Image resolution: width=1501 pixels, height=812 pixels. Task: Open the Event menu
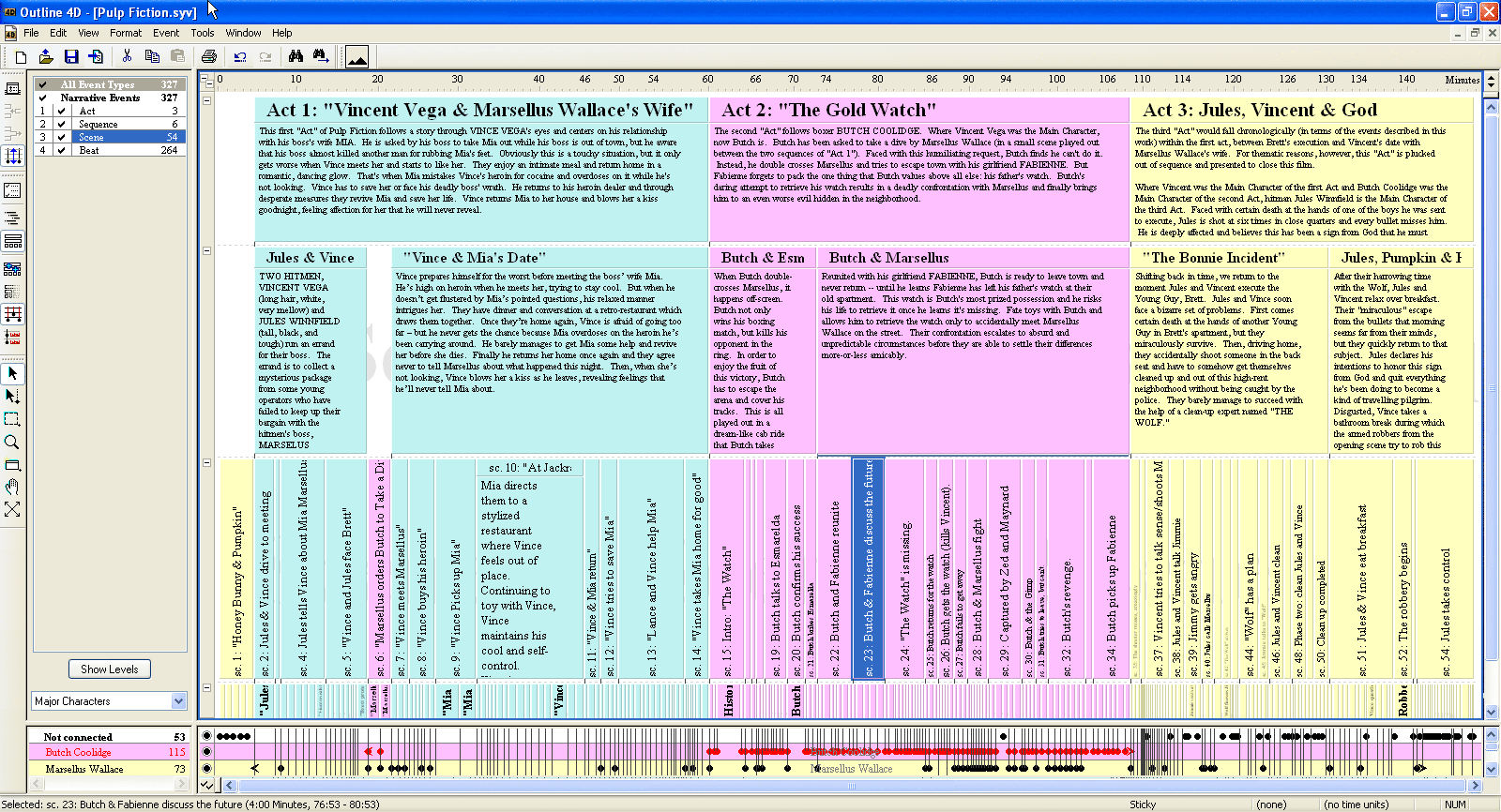click(x=166, y=33)
